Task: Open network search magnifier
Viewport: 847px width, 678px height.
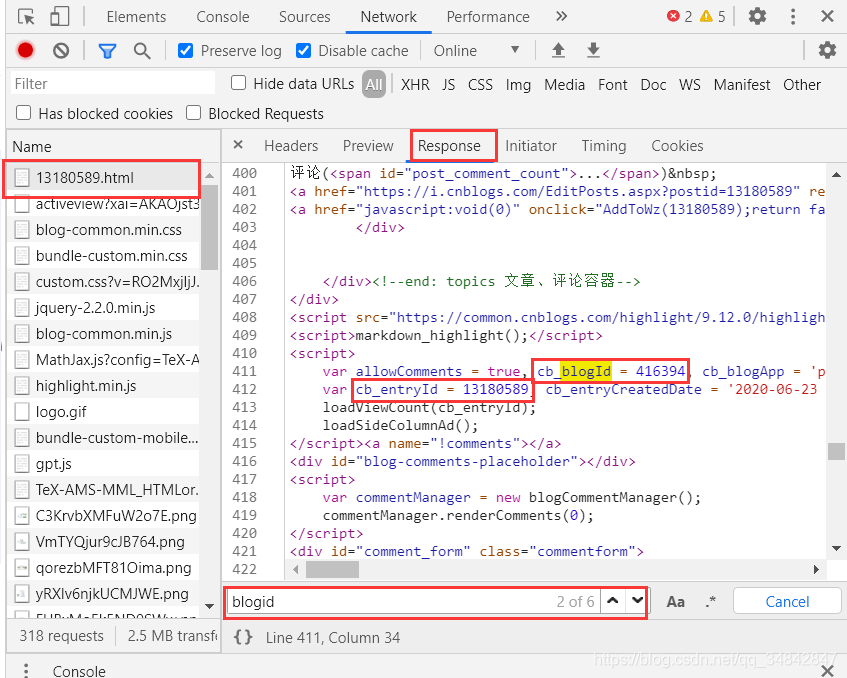Action: (142, 51)
